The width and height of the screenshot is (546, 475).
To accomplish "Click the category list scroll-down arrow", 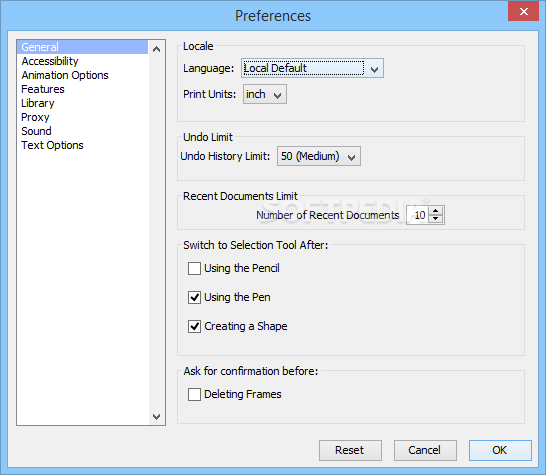I will (156, 416).
